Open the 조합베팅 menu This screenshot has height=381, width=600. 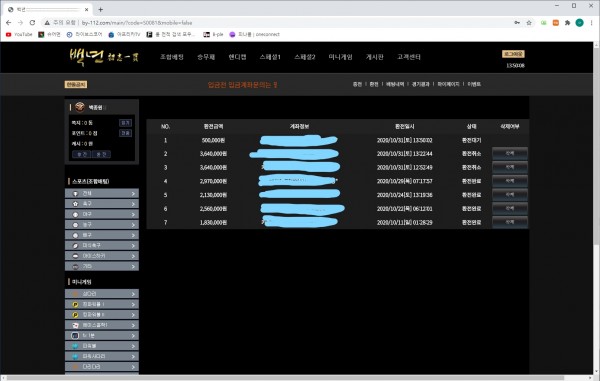coord(172,57)
